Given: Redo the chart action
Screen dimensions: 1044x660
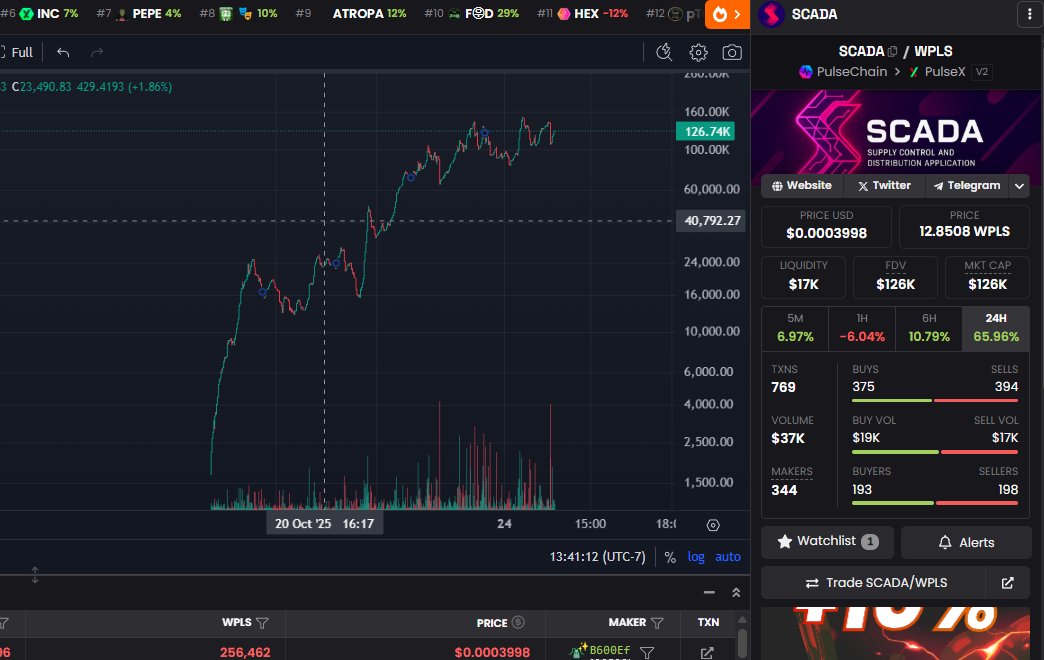Looking at the screenshot, I should click(97, 53).
